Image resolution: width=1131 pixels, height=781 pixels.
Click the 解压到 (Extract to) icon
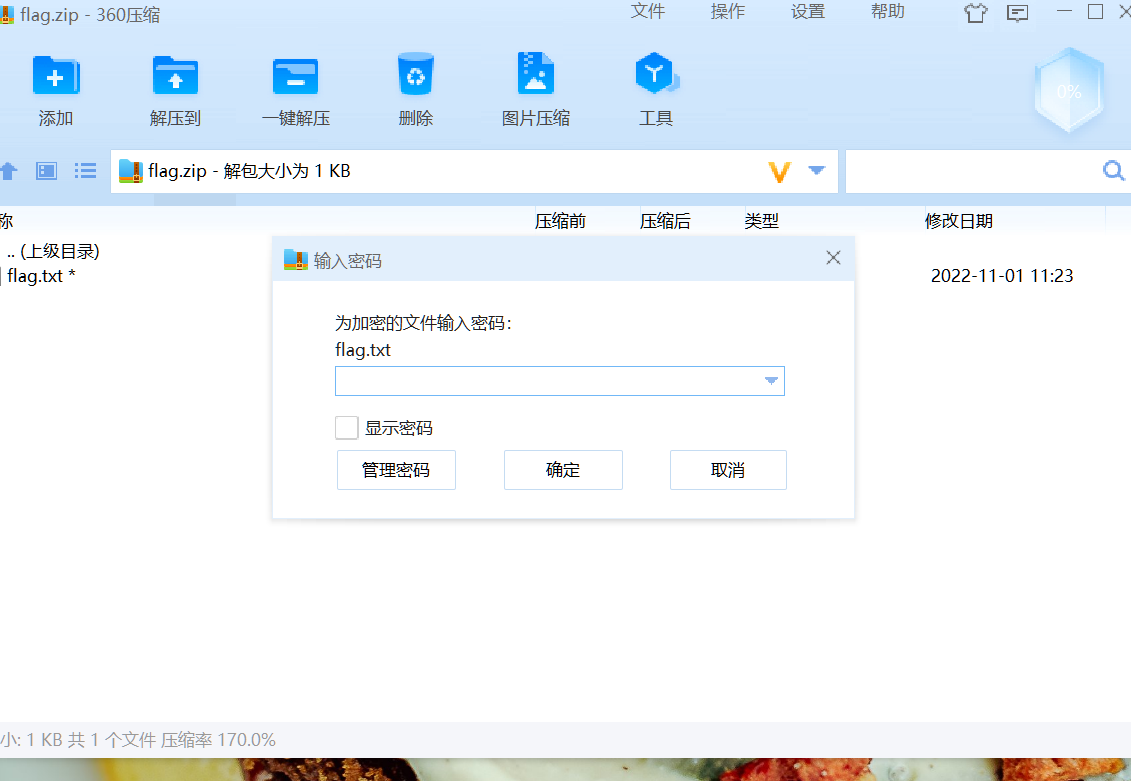pyautogui.click(x=175, y=77)
